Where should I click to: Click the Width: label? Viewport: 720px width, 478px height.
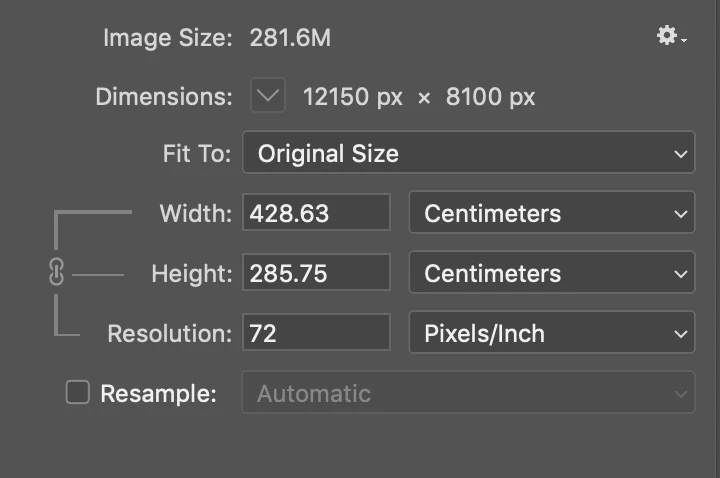[x=196, y=214]
